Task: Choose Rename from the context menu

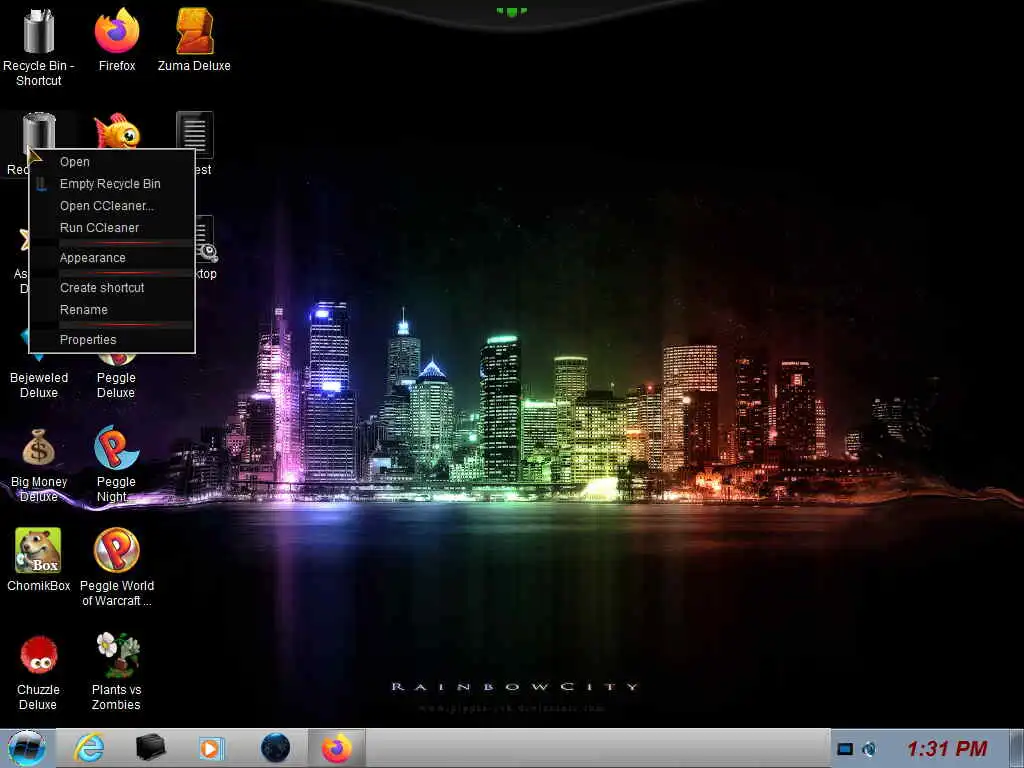Action: pyautogui.click(x=112, y=310)
